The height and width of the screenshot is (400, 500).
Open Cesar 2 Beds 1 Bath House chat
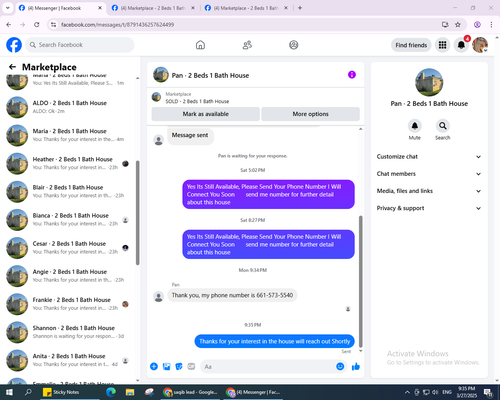[69, 248]
